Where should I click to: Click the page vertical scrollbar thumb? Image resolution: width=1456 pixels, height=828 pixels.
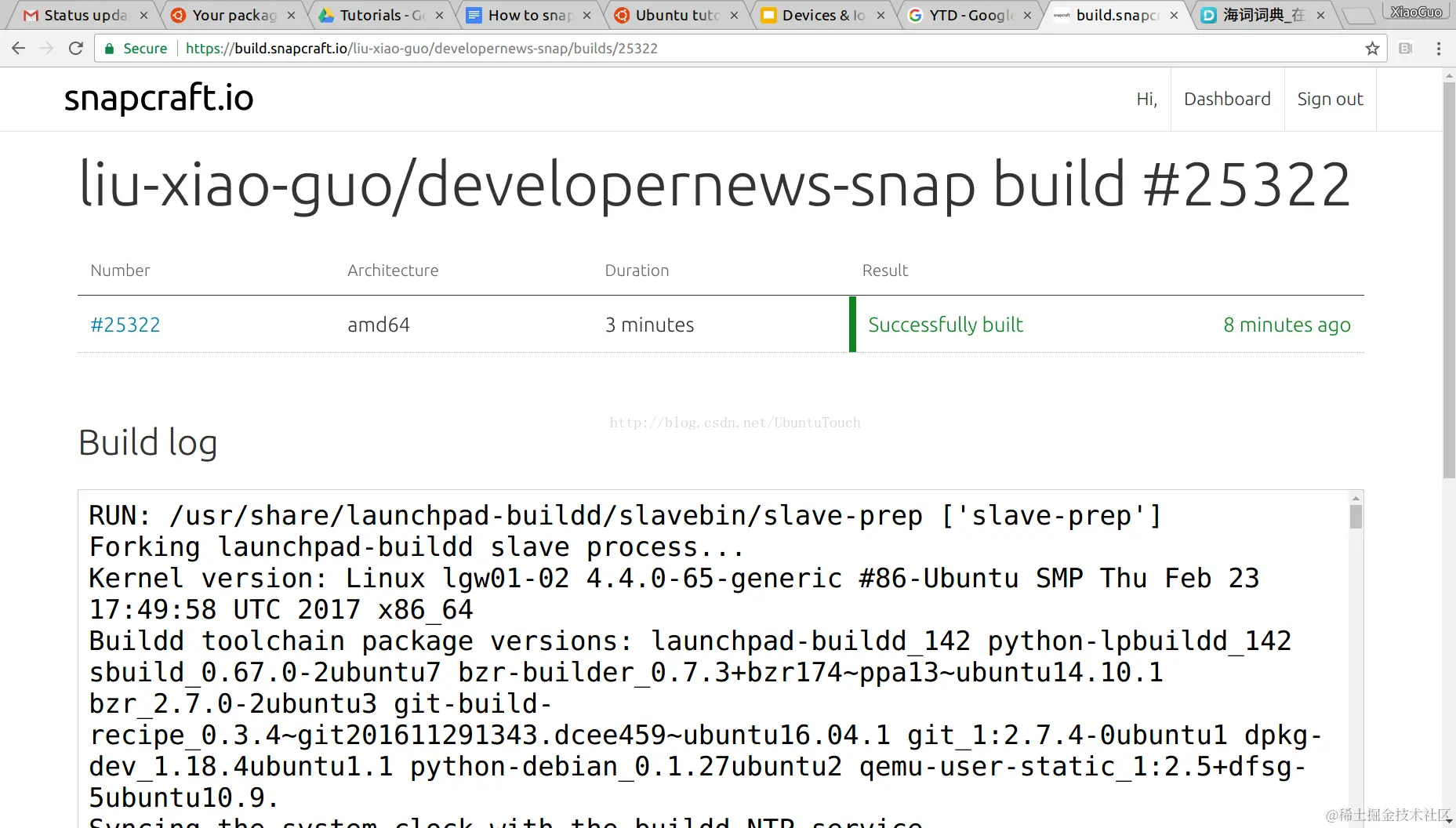(1449, 279)
